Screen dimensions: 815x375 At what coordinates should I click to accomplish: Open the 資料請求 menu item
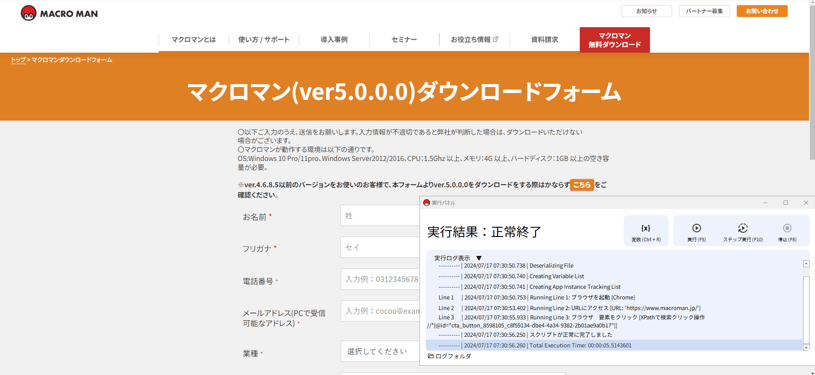pos(544,40)
